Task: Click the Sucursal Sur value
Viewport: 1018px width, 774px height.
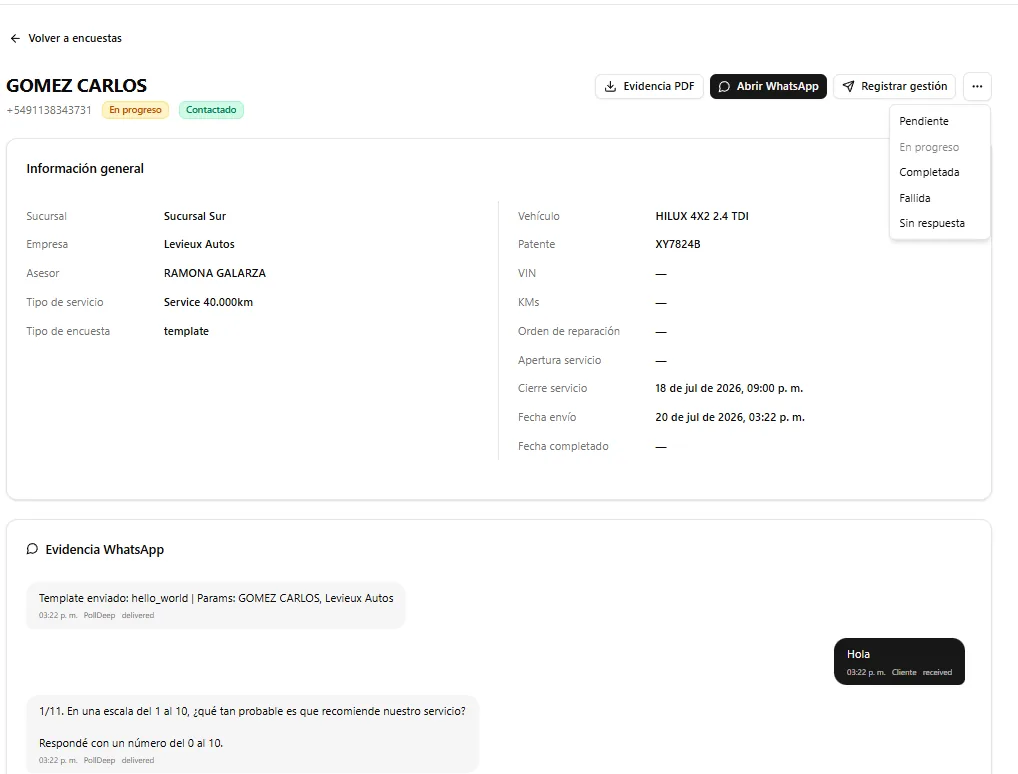Action: (195, 216)
